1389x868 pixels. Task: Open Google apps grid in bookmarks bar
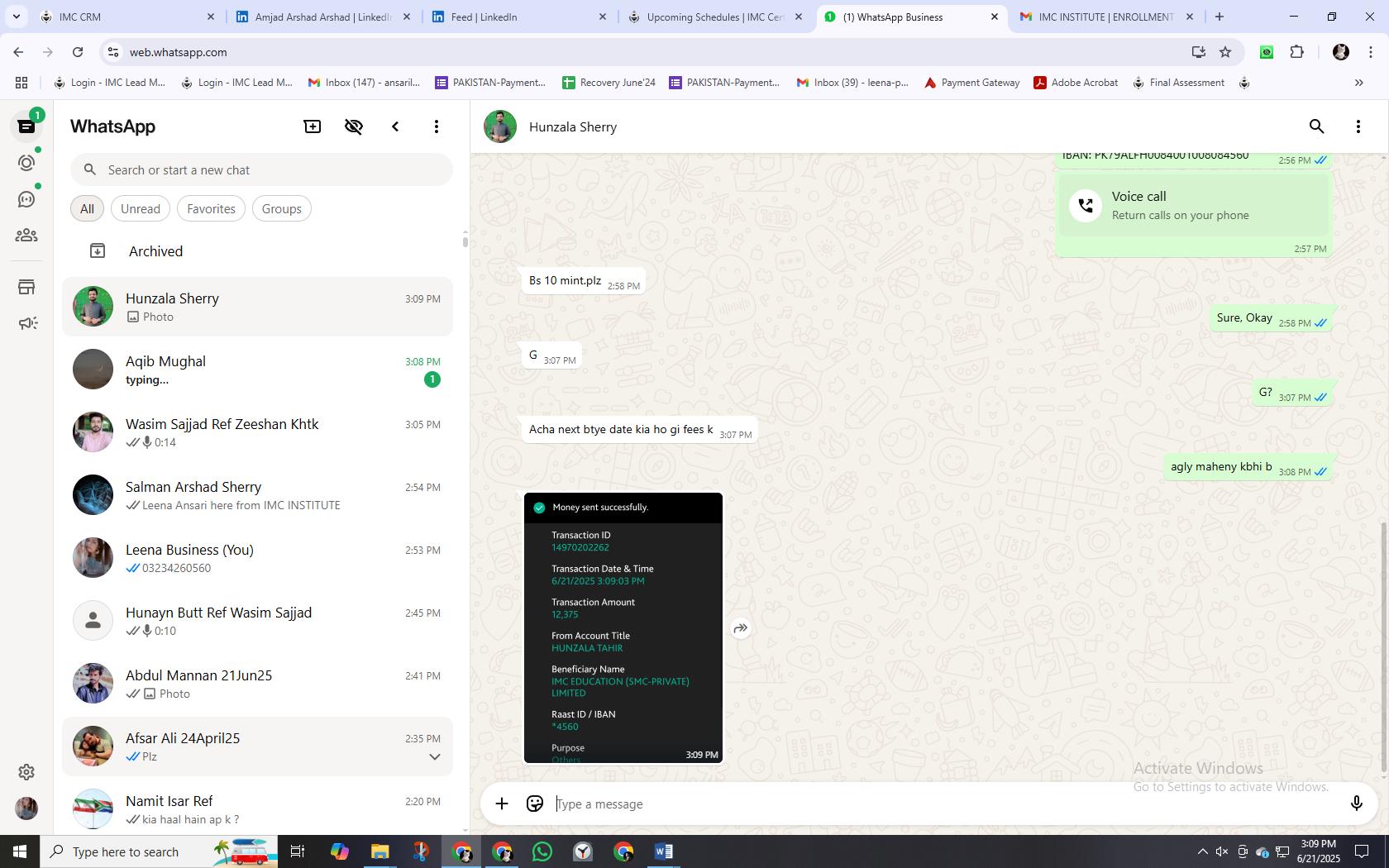coord(21,83)
